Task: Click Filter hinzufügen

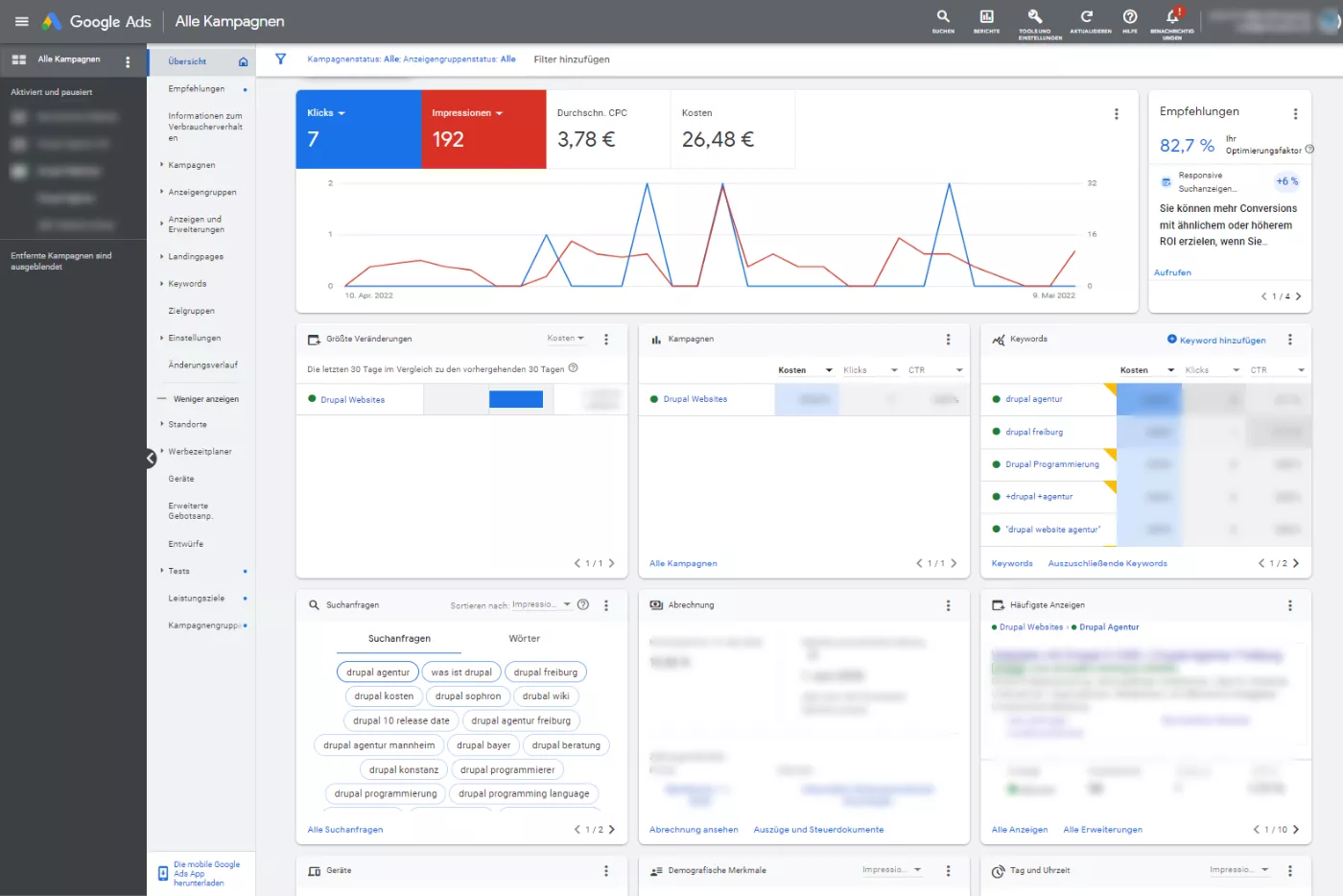Action: pos(572,59)
